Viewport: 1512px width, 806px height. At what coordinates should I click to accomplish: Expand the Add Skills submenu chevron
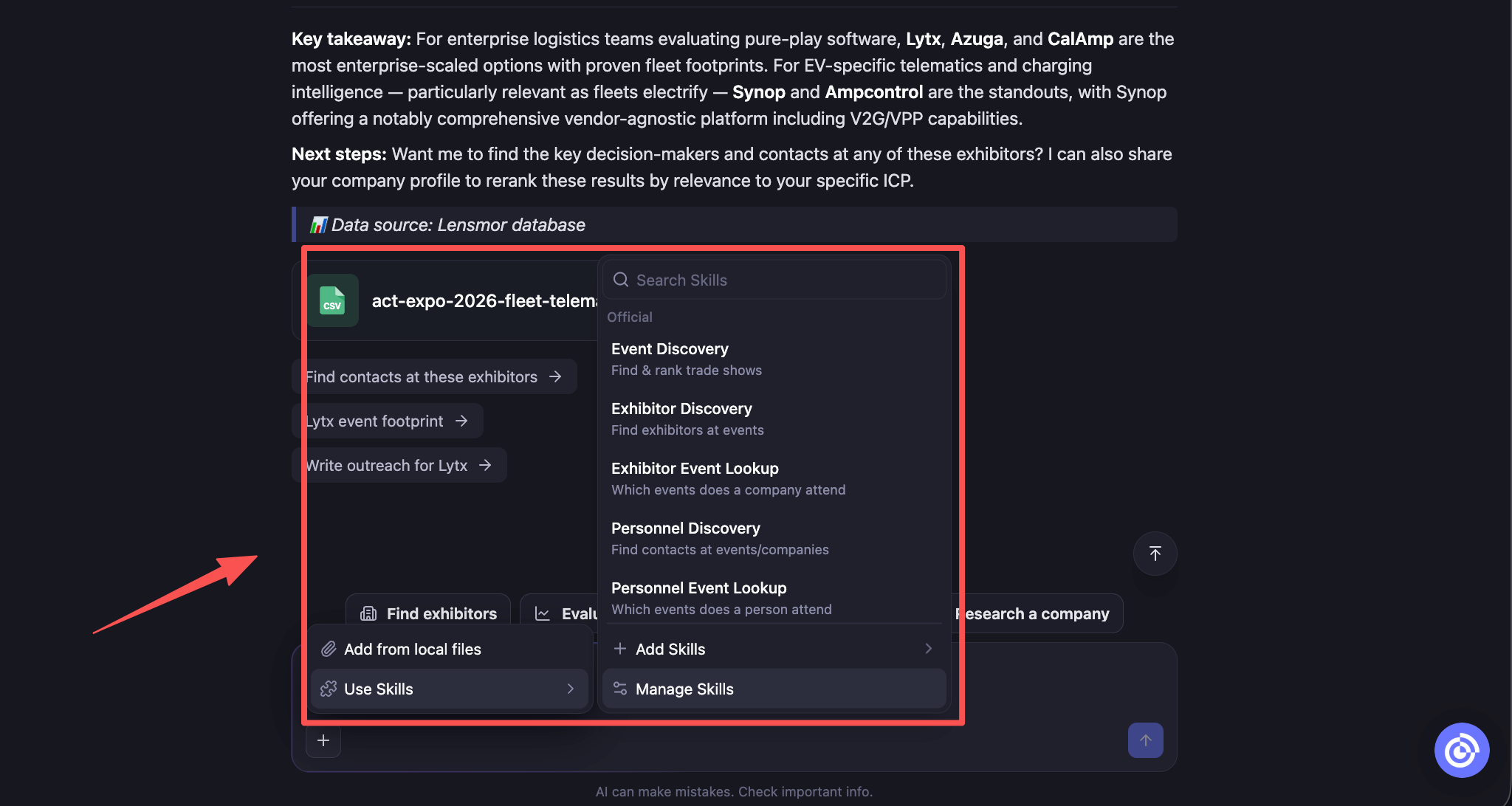click(929, 649)
